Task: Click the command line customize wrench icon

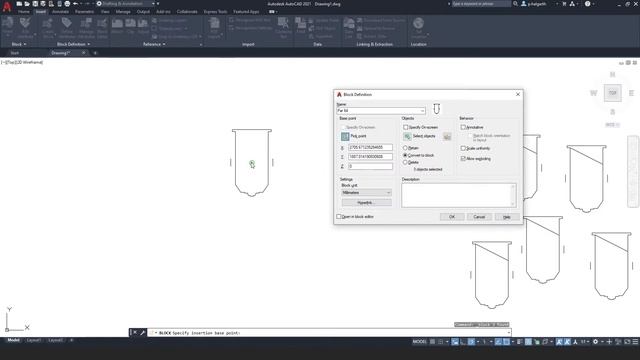Action: [x=142, y=333]
